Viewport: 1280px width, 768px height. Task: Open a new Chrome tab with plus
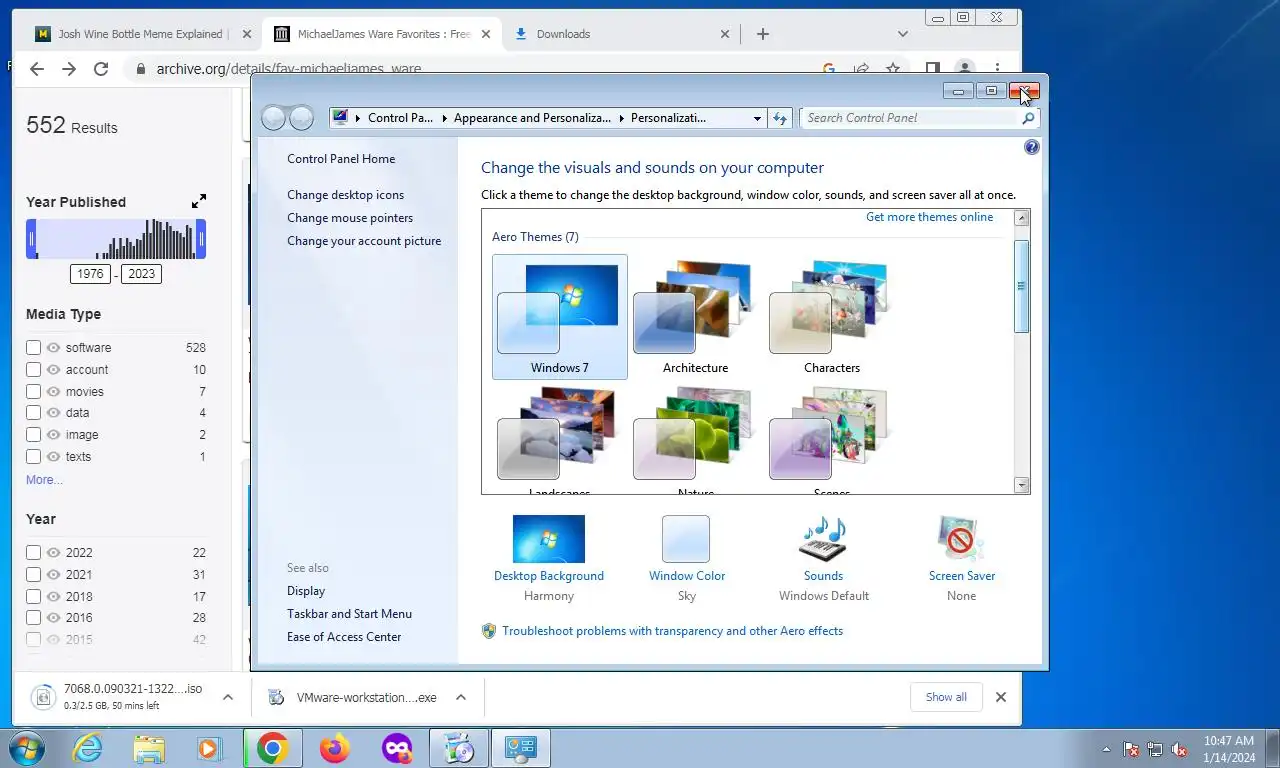(763, 34)
